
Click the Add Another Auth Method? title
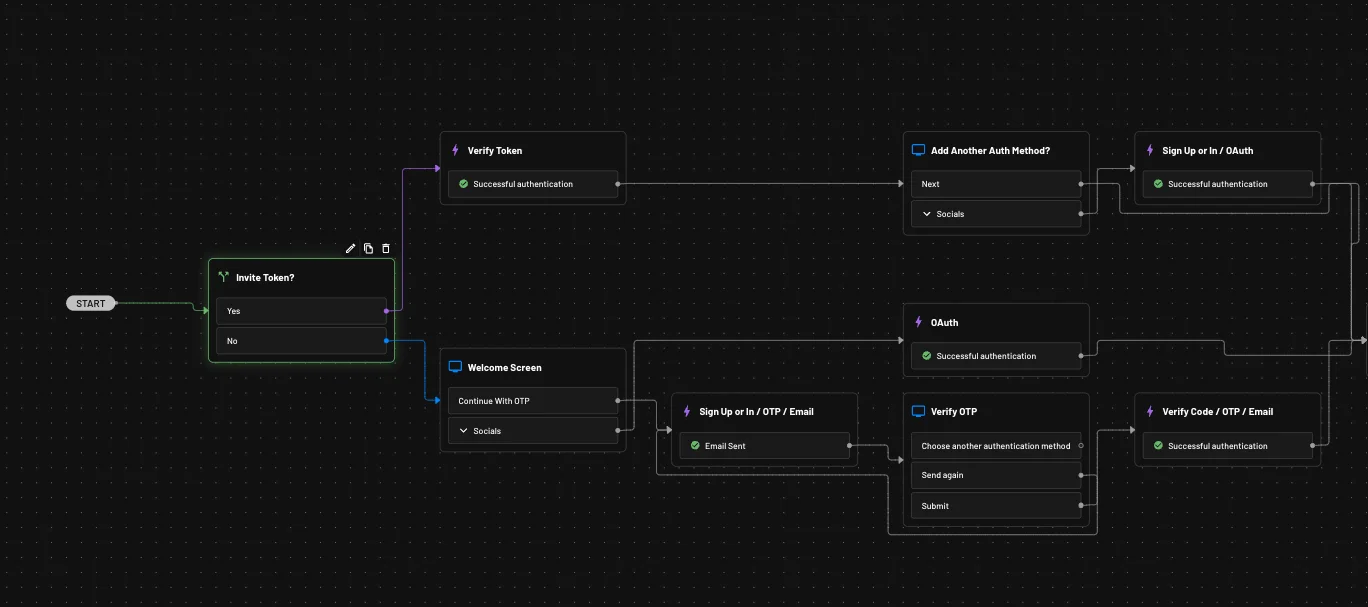[x=990, y=151]
